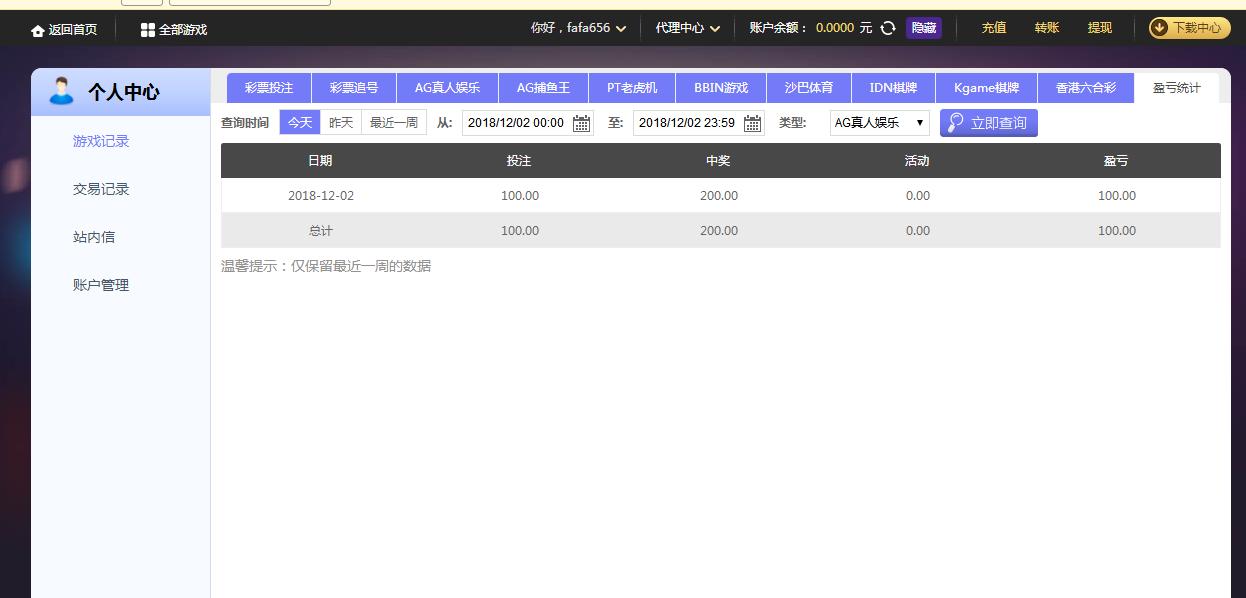Expand the 代理中心 dropdown menu
This screenshot has height=598, width=1246.
point(715,29)
